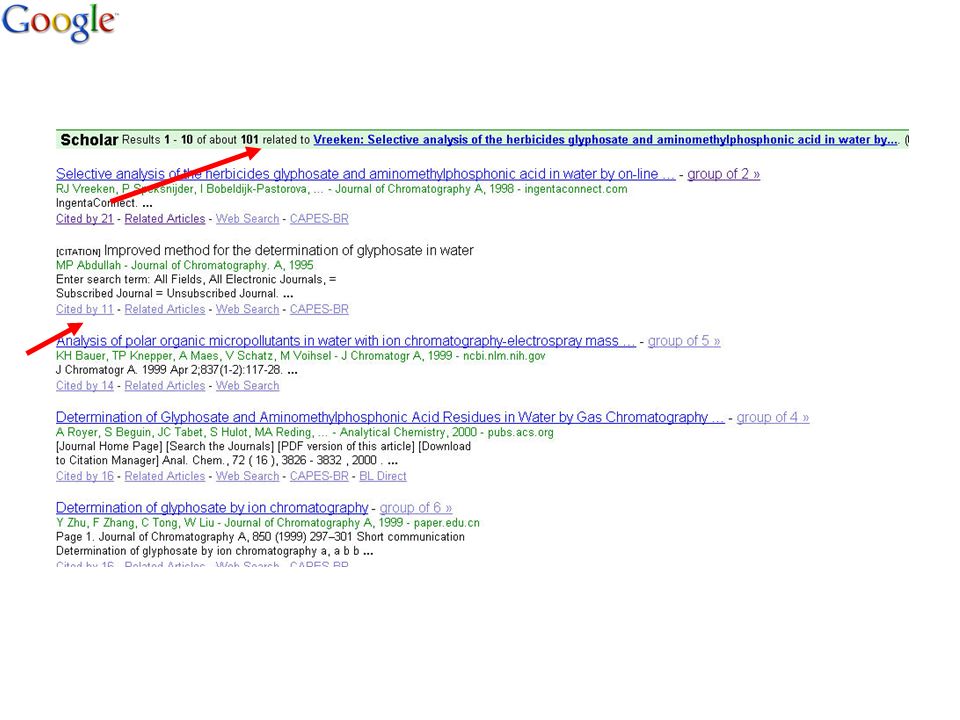Click Web Search under Vreeken result
Viewport: 960px width, 720px height.
pyautogui.click(x=247, y=219)
